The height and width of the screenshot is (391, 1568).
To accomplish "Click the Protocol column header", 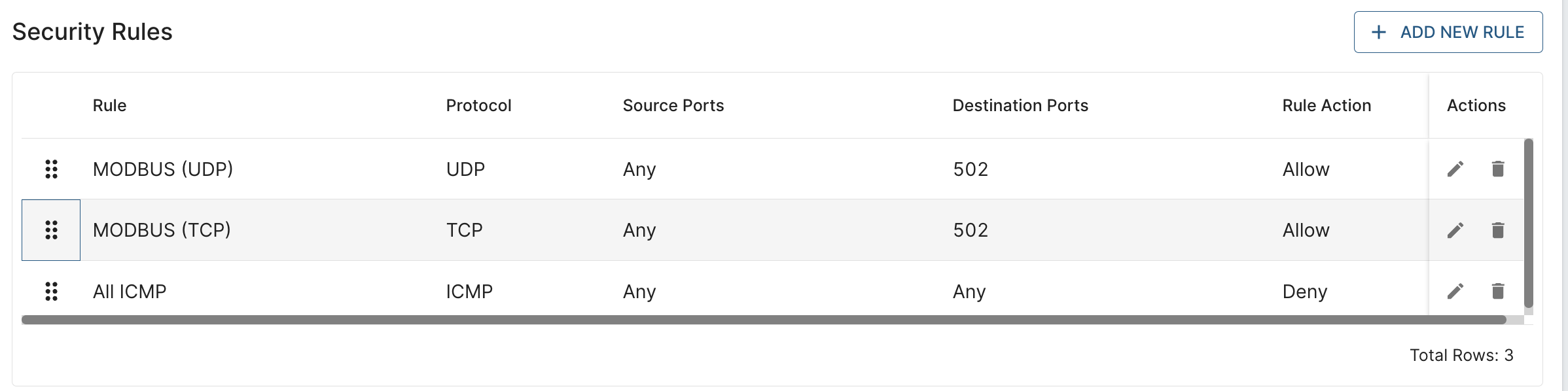I will click(478, 105).
